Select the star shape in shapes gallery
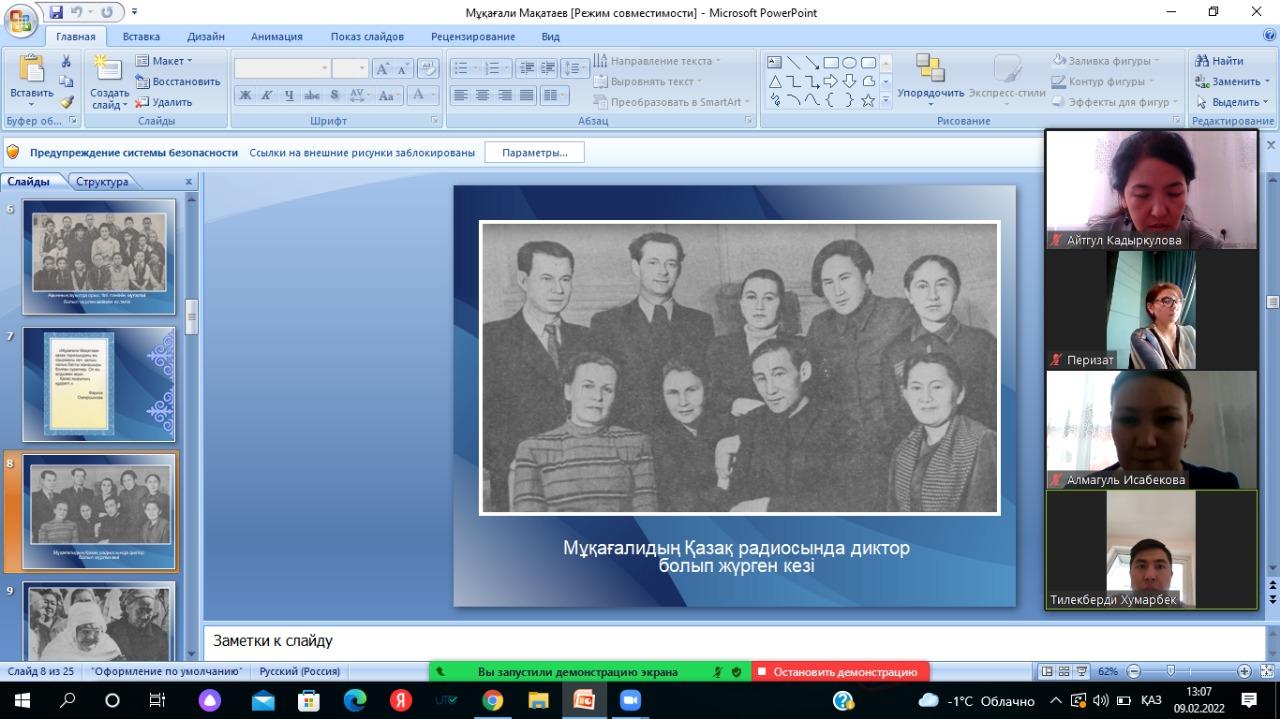 [868, 100]
